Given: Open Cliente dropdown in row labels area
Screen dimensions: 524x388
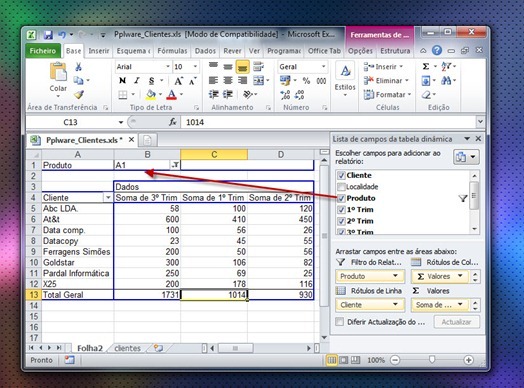Looking at the screenshot, I should [395, 304].
